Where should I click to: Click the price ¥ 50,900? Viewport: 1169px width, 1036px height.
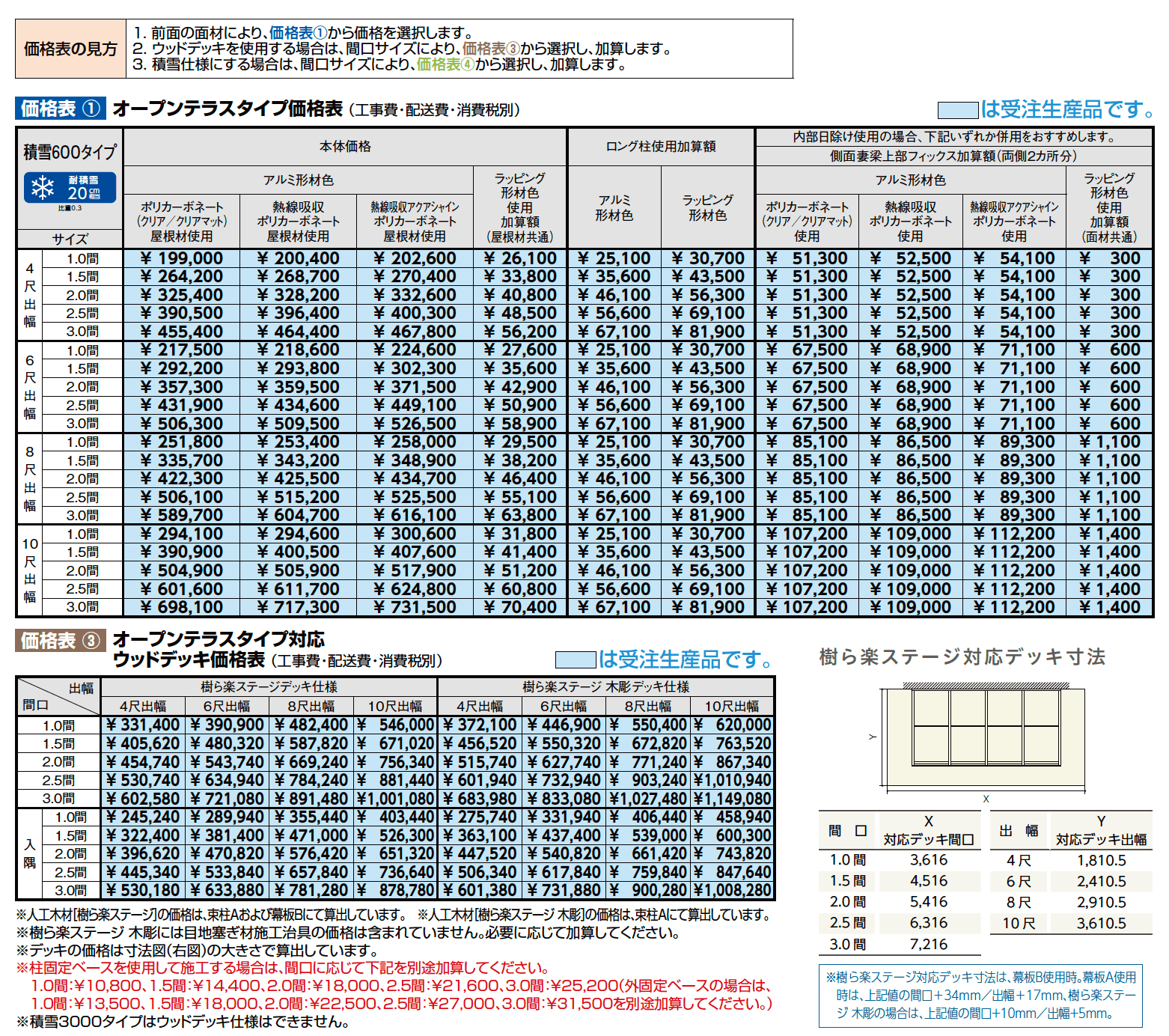(x=520, y=405)
